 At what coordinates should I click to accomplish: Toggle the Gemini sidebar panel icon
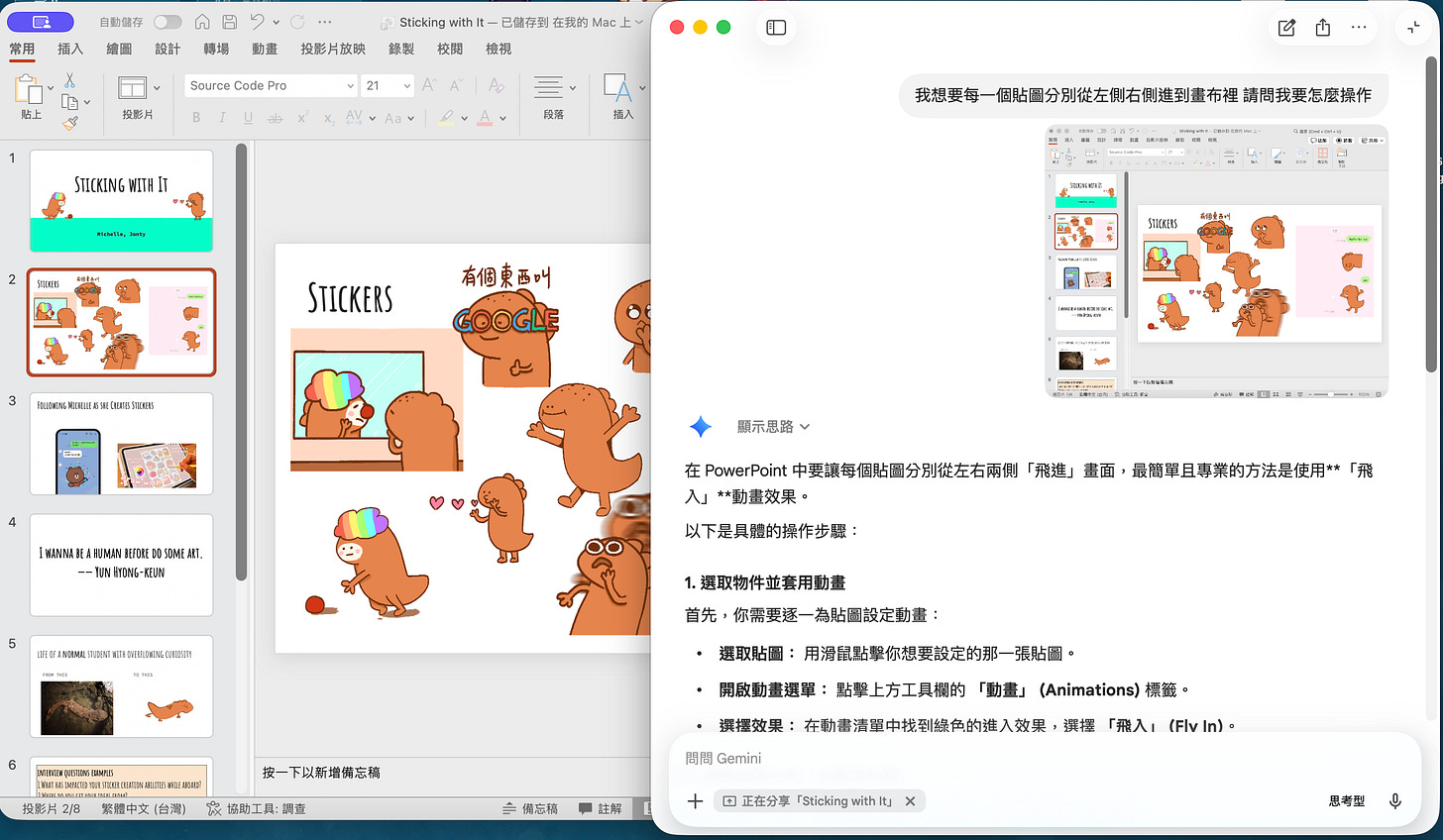point(777,28)
